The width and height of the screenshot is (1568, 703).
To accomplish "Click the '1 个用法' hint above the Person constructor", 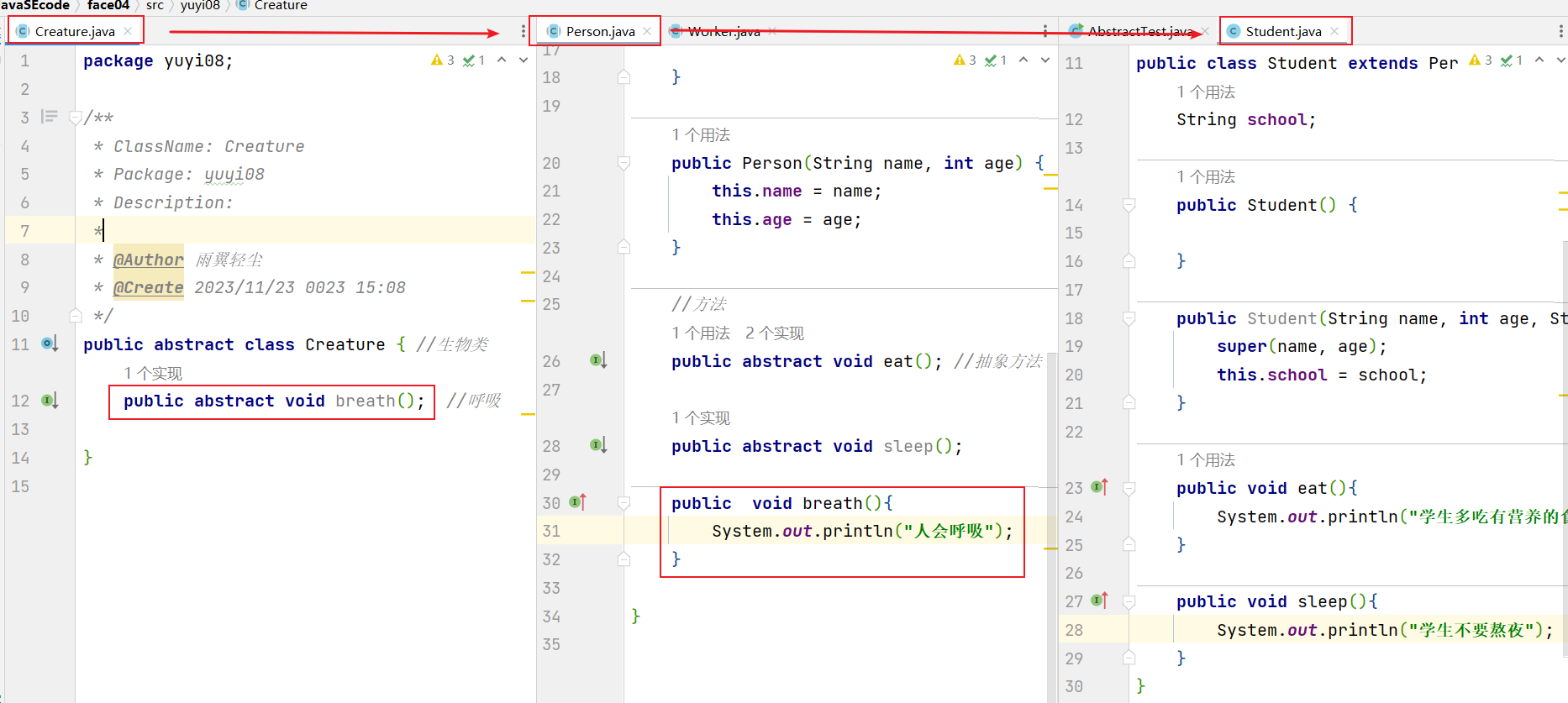I will click(701, 134).
